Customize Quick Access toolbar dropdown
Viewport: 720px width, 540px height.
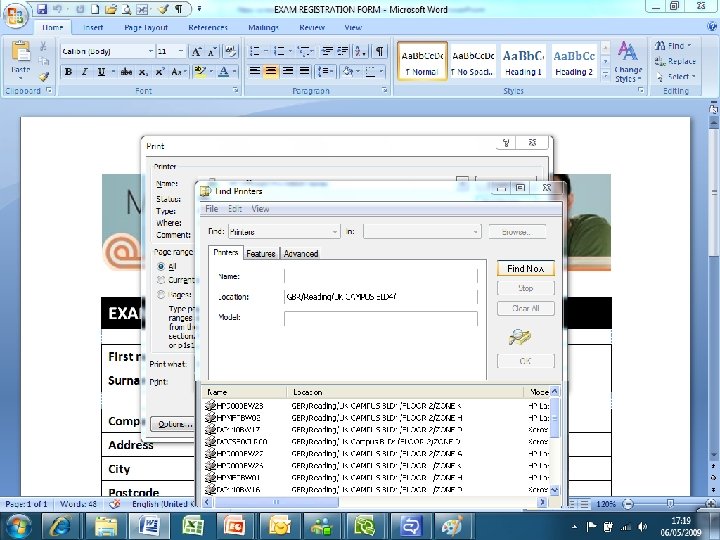[199, 9]
